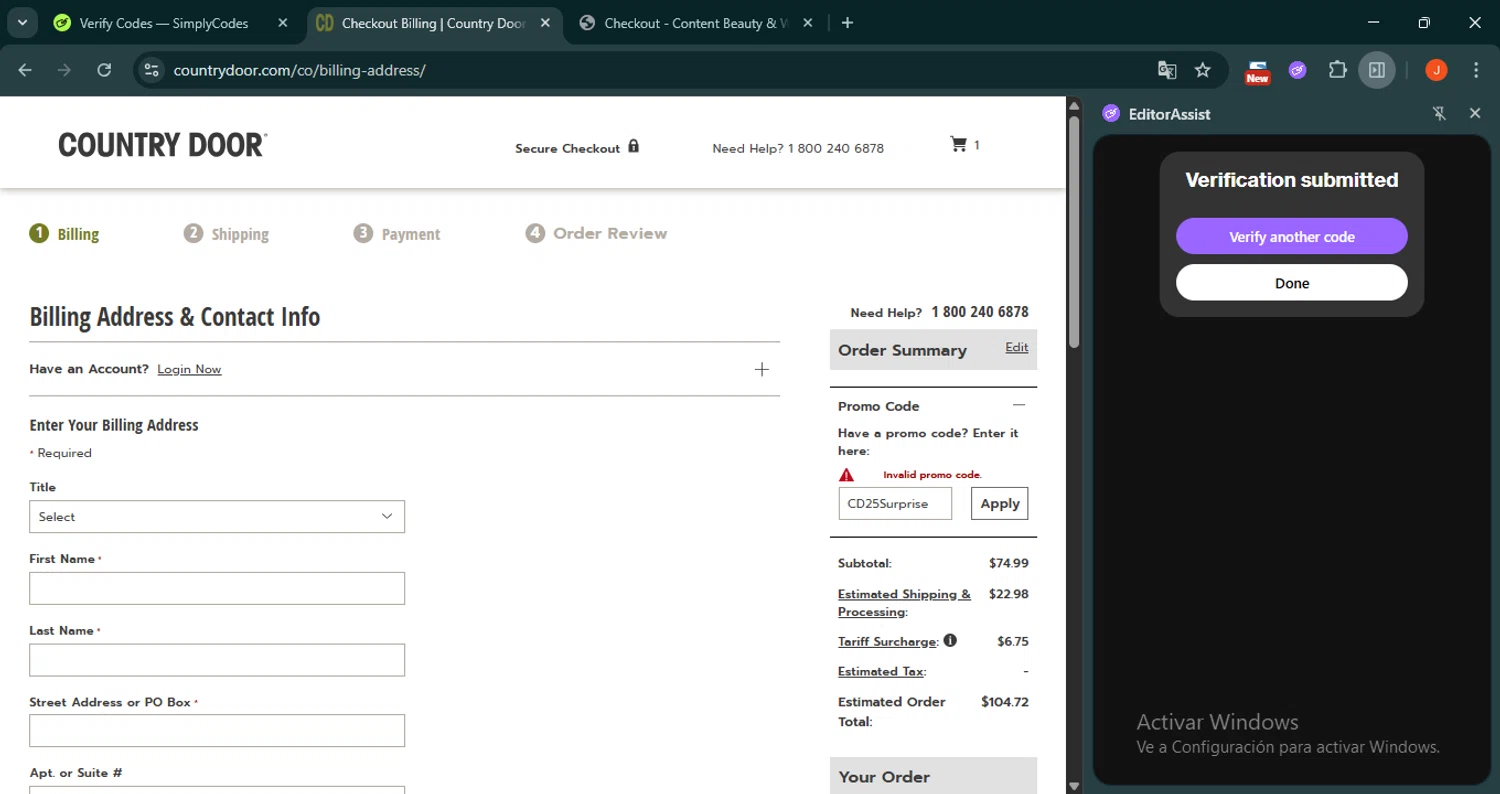
Task: Switch to Checkout Content Beauty tab
Action: pos(696,23)
